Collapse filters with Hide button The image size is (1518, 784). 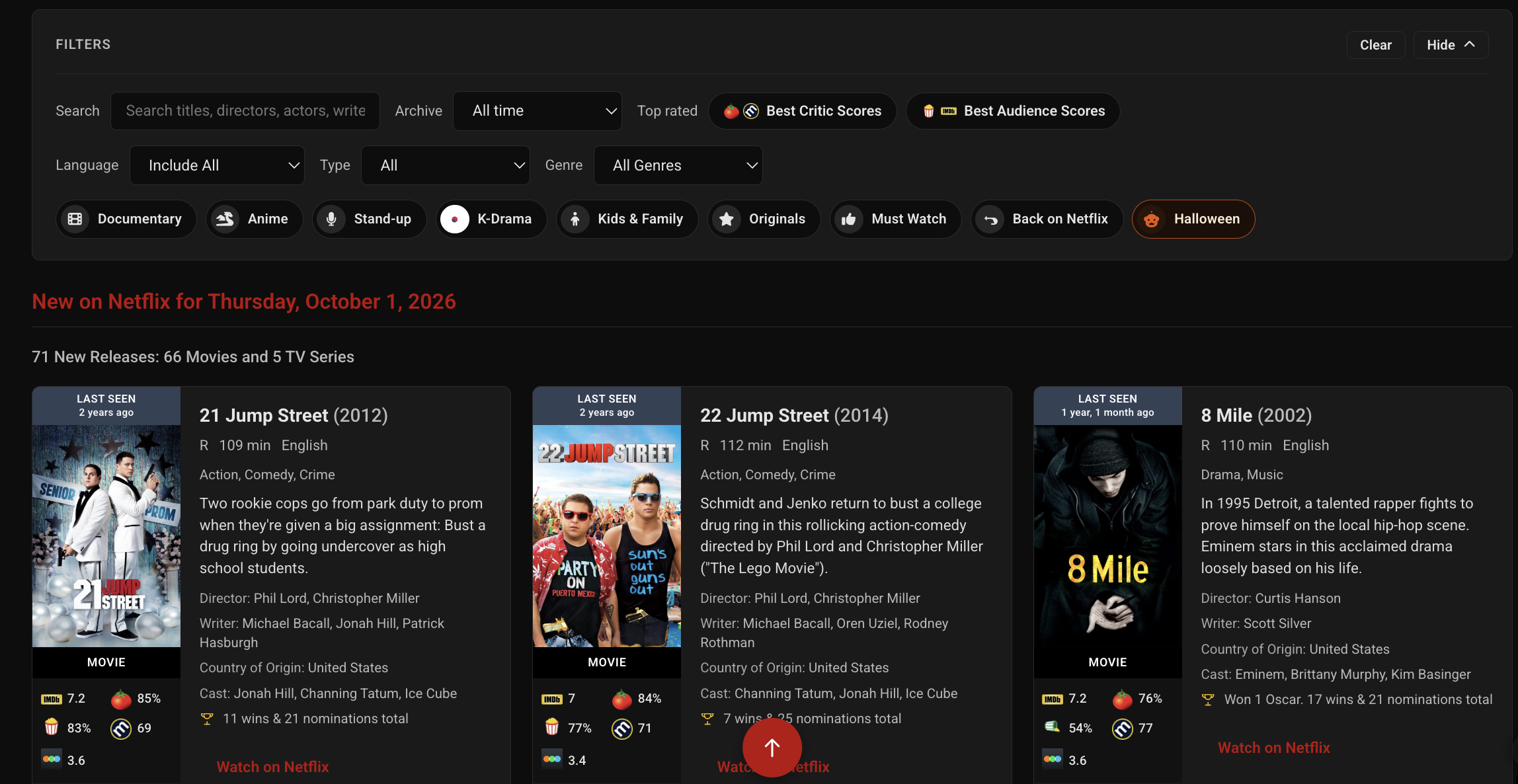point(1451,45)
